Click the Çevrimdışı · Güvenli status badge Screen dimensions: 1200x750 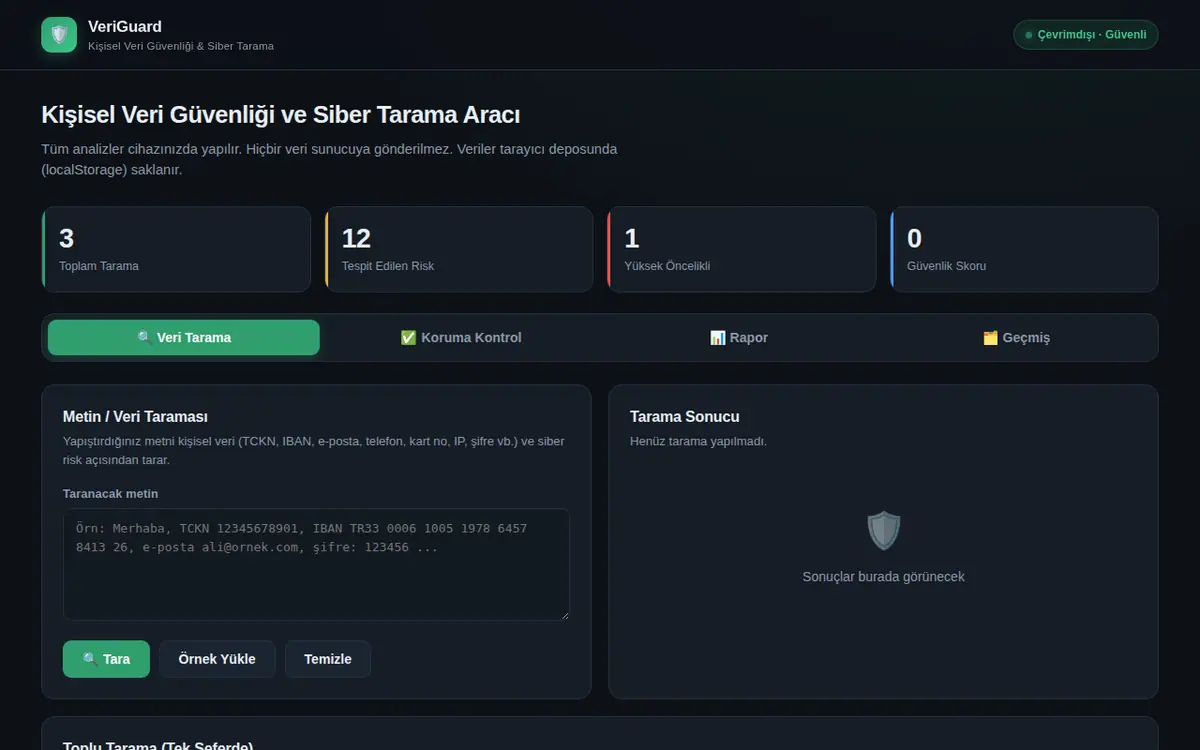pyautogui.click(x=1086, y=35)
